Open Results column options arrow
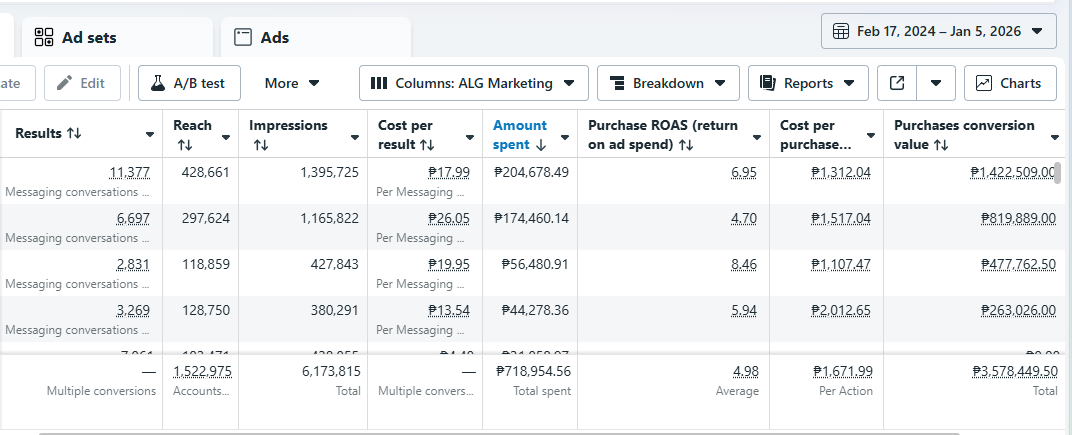Viewport: 1072px width, 435px height. (x=150, y=134)
